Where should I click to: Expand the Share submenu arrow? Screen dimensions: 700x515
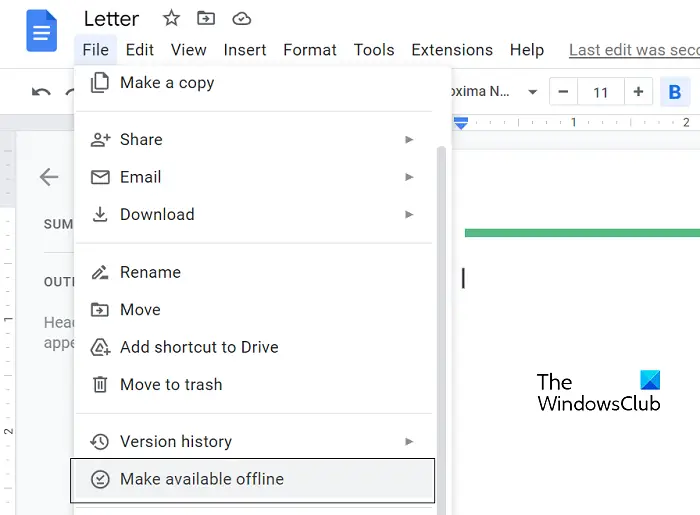click(x=408, y=140)
